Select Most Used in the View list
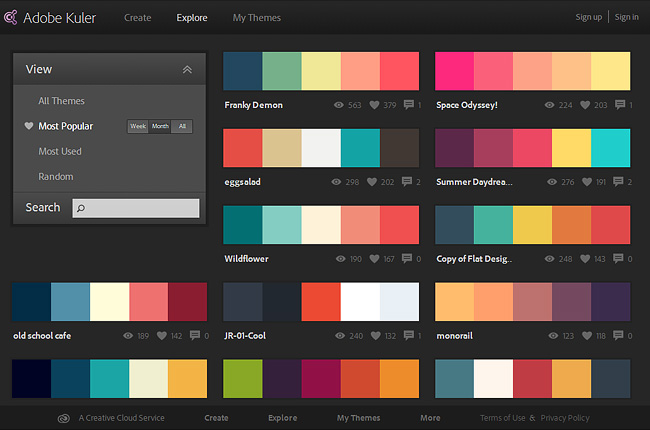This screenshot has height=430, width=650. (x=60, y=152)
